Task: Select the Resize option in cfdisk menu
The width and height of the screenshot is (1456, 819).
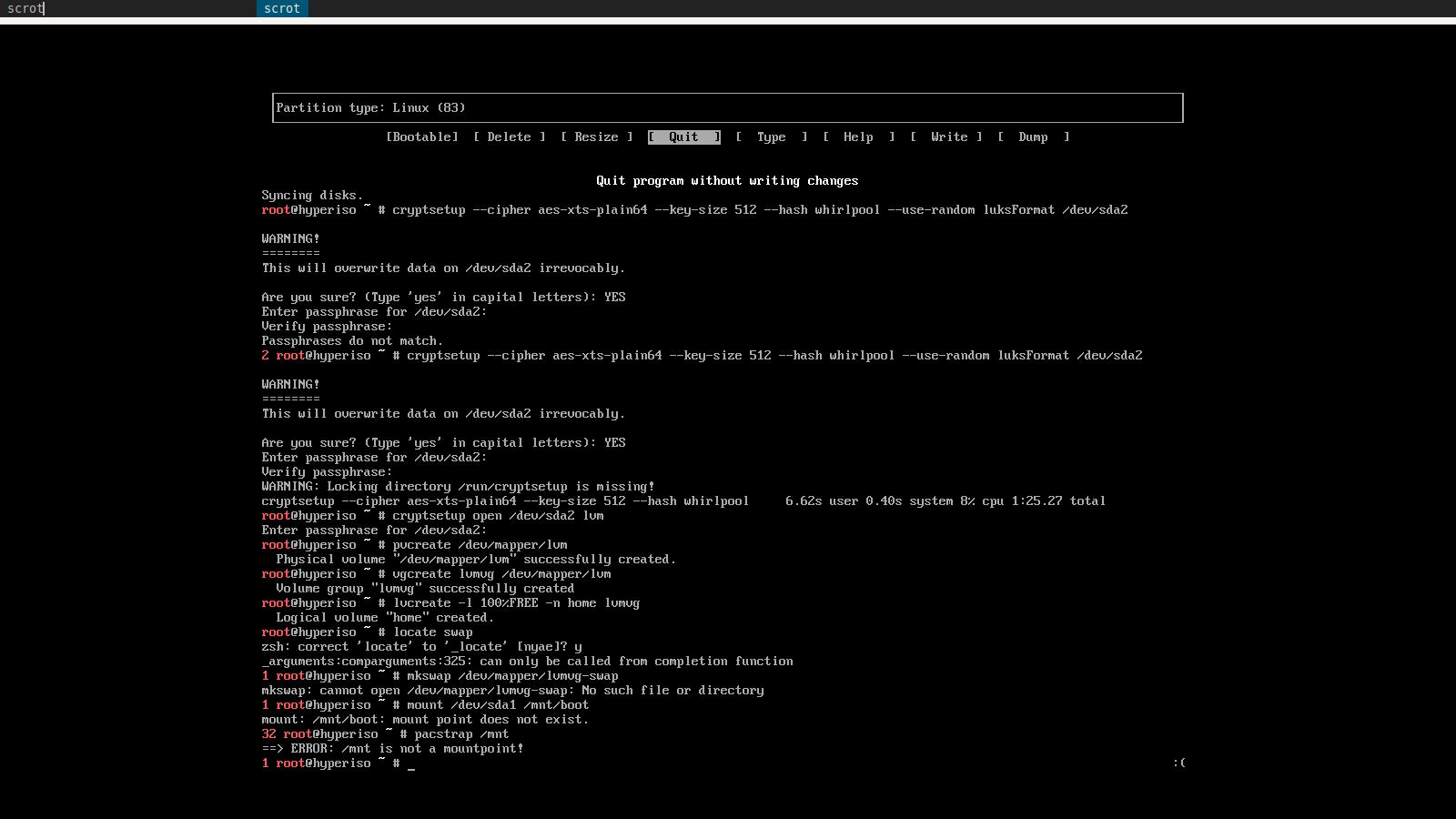Action: [596, 137]
